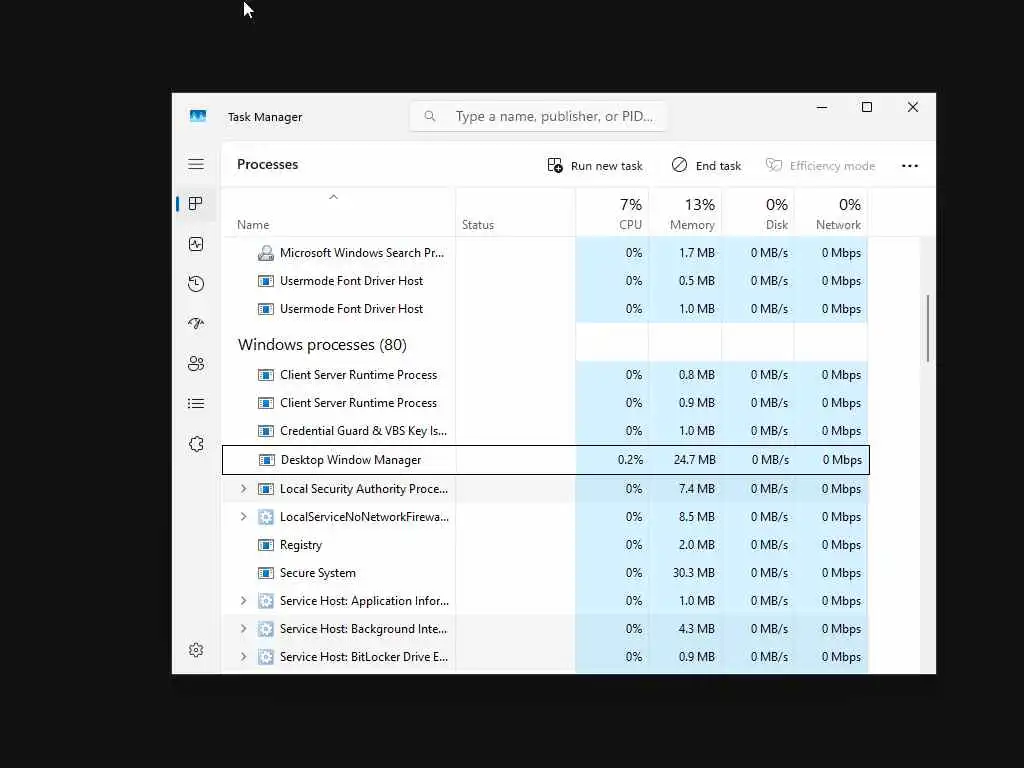Expand Service Host: BitLocker Drive row

click(244, 656)
